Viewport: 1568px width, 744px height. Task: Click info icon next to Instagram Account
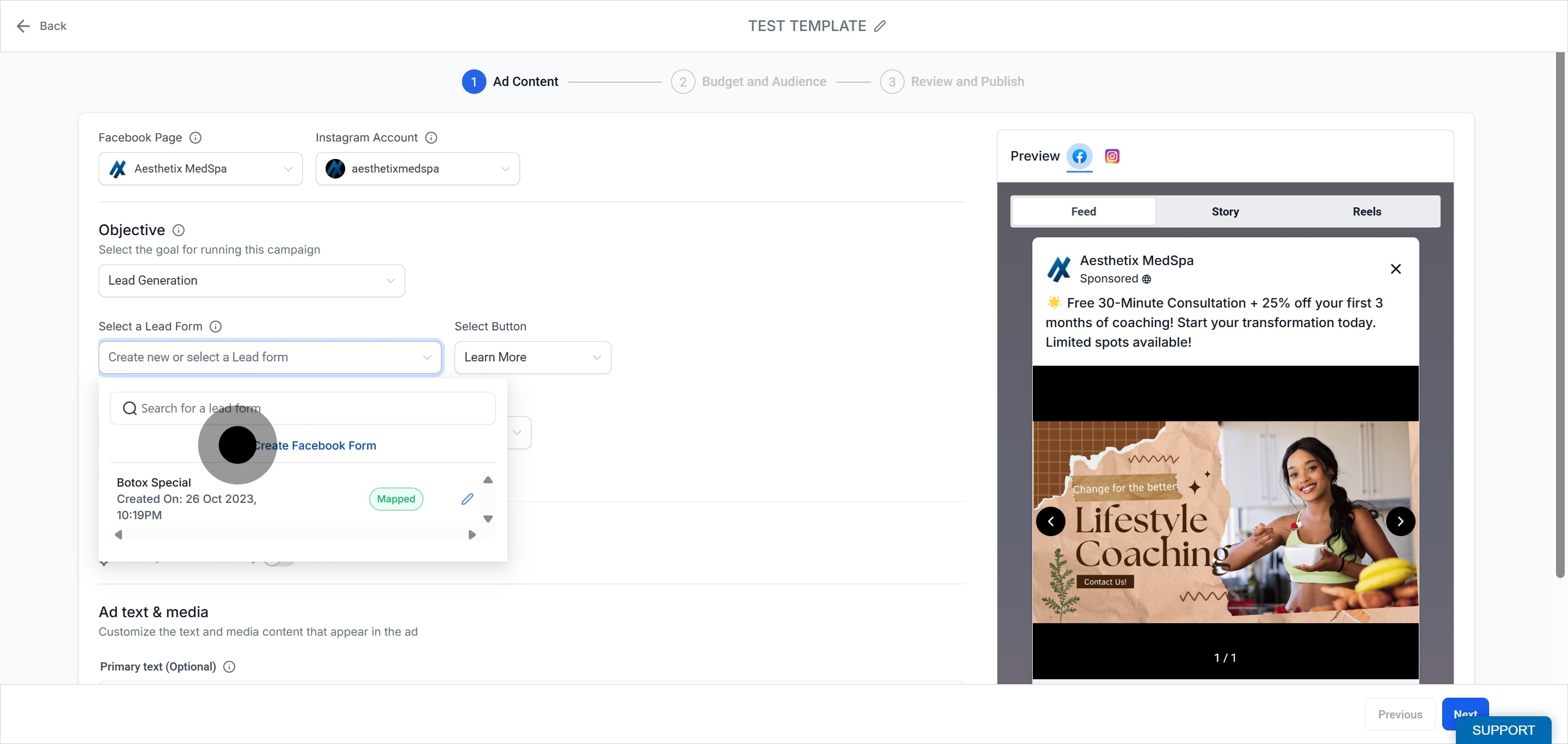pos(431,138)
